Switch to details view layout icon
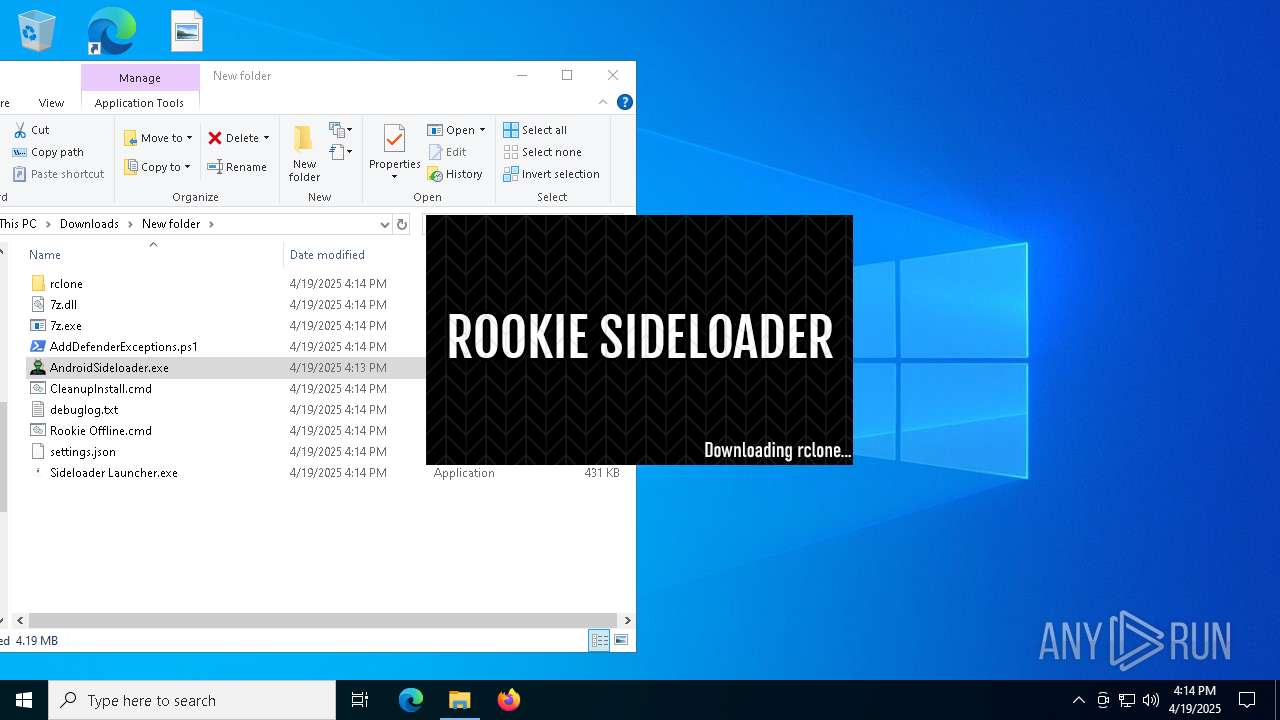 point(599,640)
